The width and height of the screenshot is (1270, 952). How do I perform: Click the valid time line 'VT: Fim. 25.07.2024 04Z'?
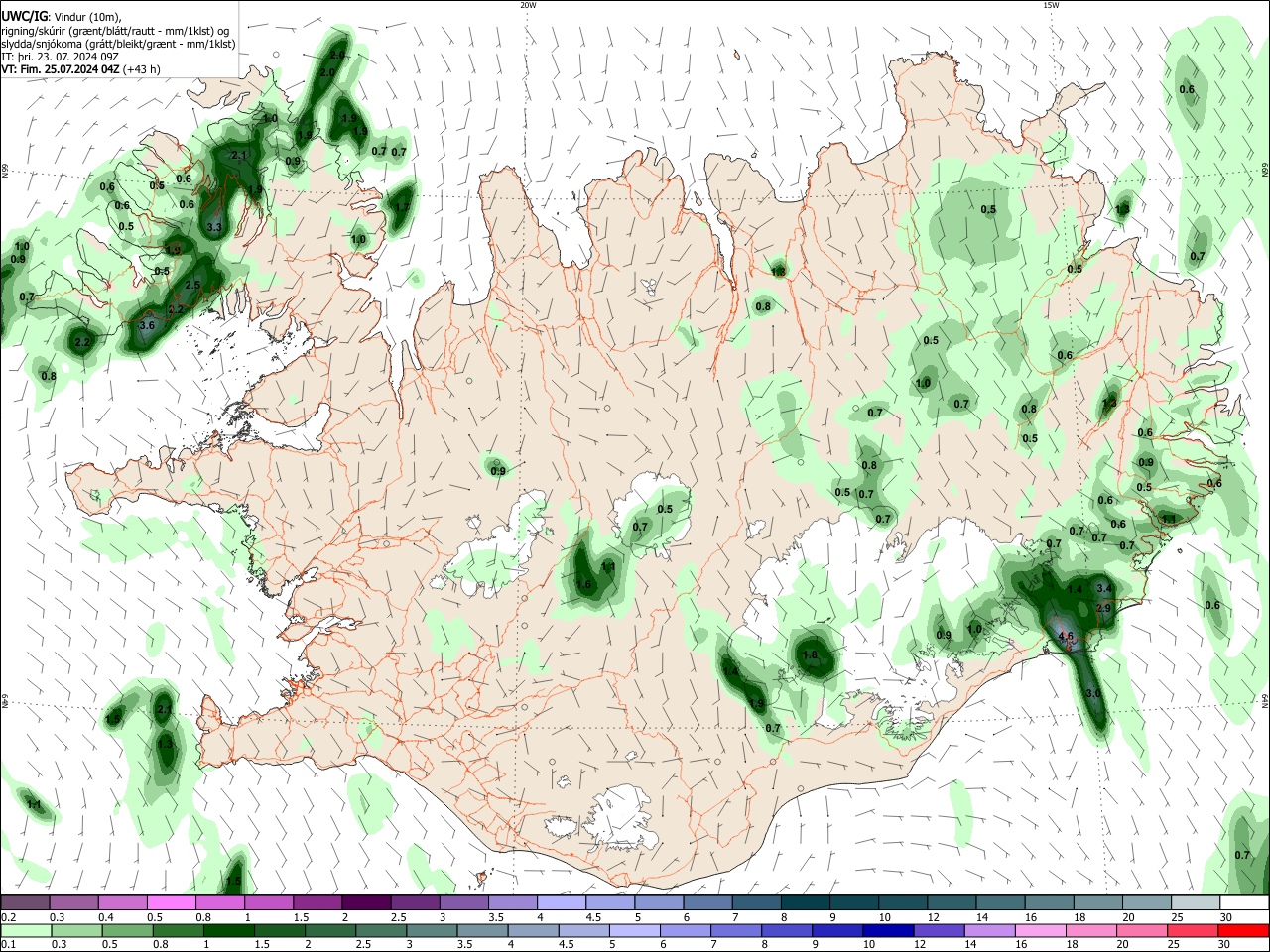coord(61,69)
